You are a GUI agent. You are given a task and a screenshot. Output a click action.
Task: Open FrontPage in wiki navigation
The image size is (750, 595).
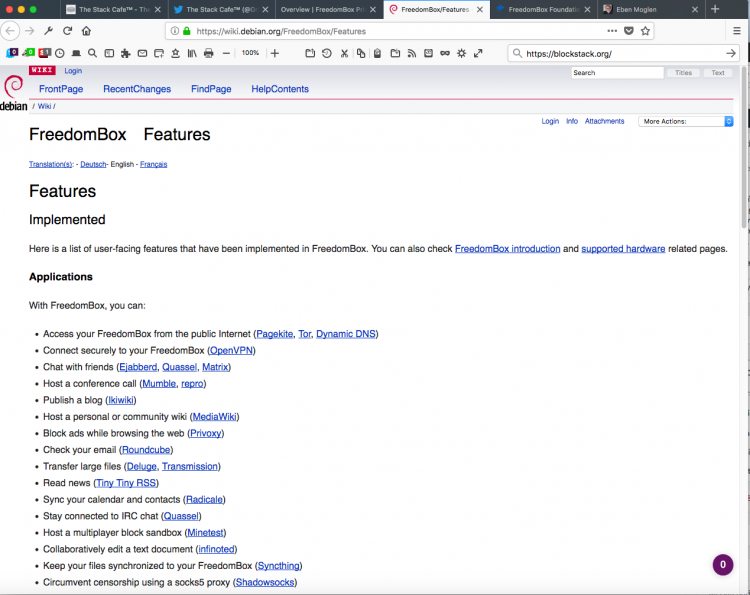[61, 89]
